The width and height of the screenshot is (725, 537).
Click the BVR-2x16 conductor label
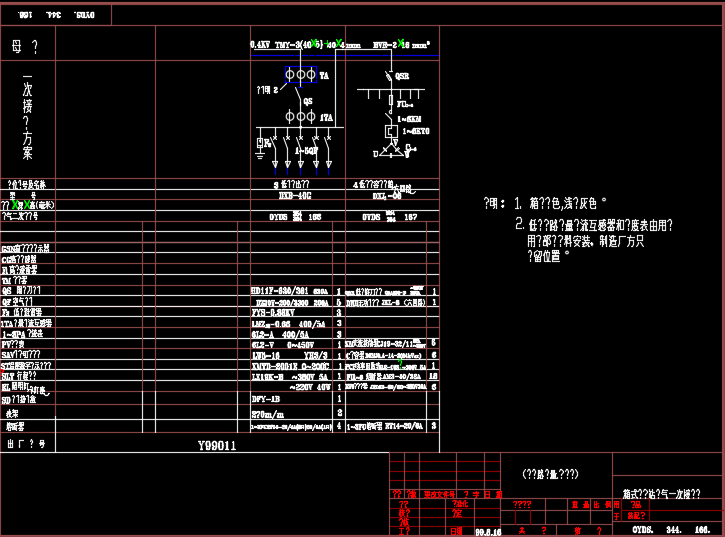(401, 44)
